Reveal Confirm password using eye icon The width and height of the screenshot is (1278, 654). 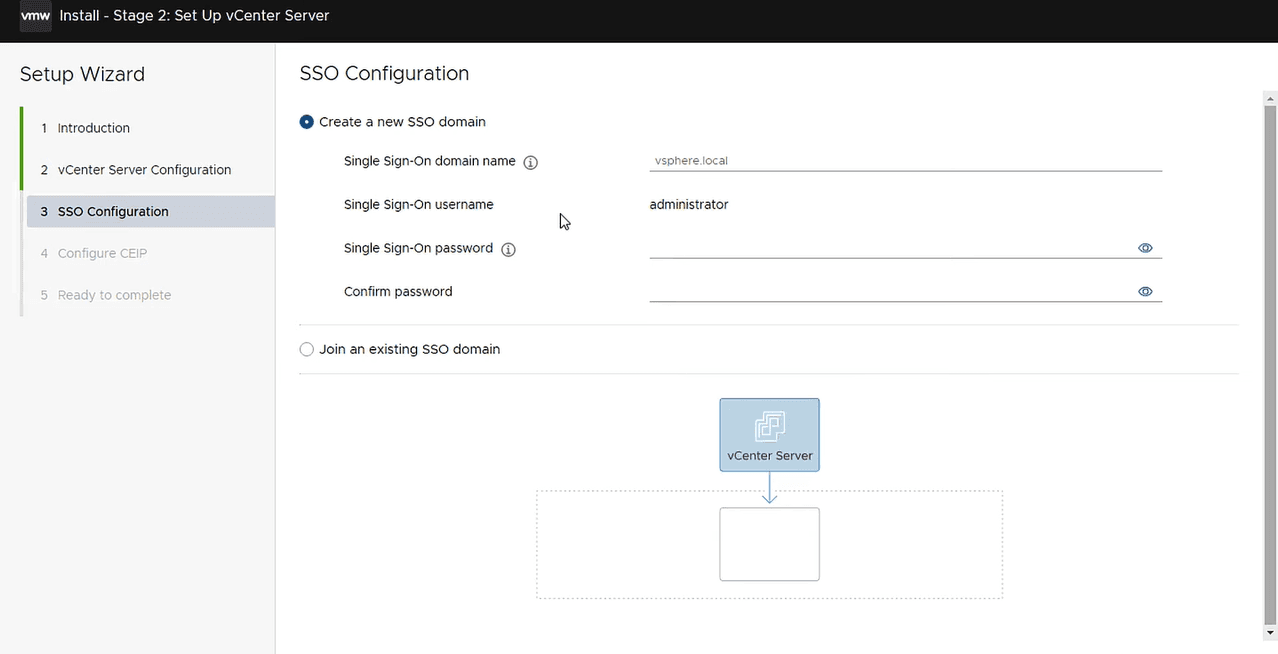[1145, 292]
